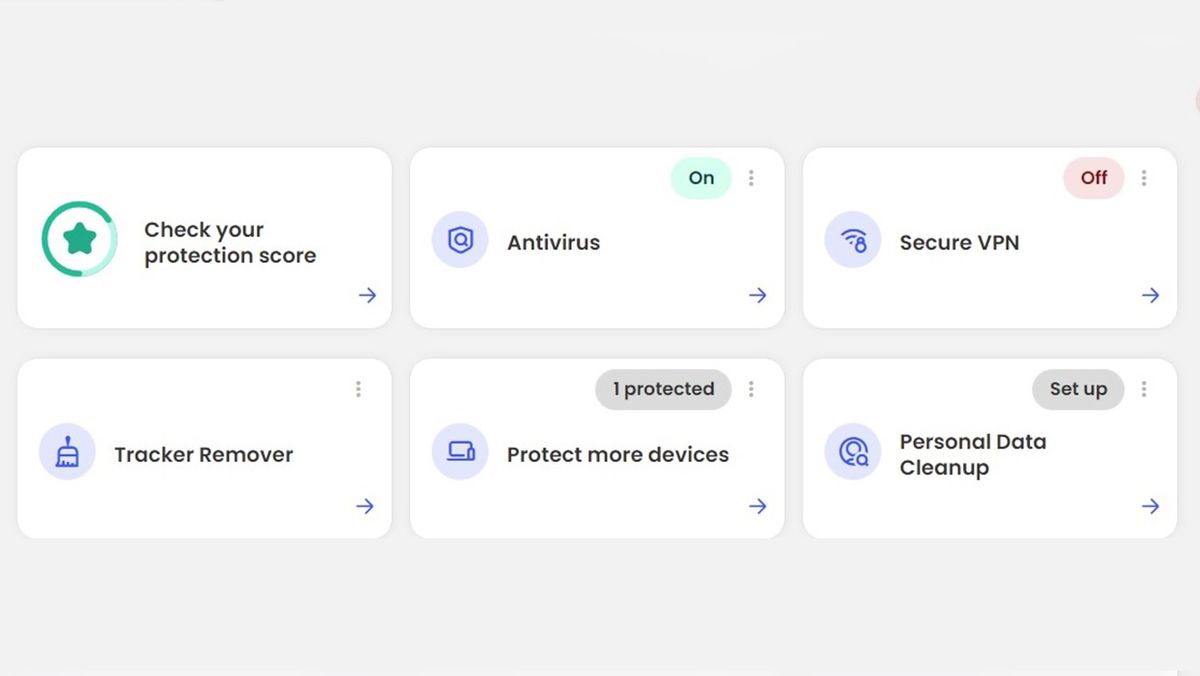1200x676 pixels.
Task: Open the Secure VPN three-dot menu
Action: pos(1143,177)
